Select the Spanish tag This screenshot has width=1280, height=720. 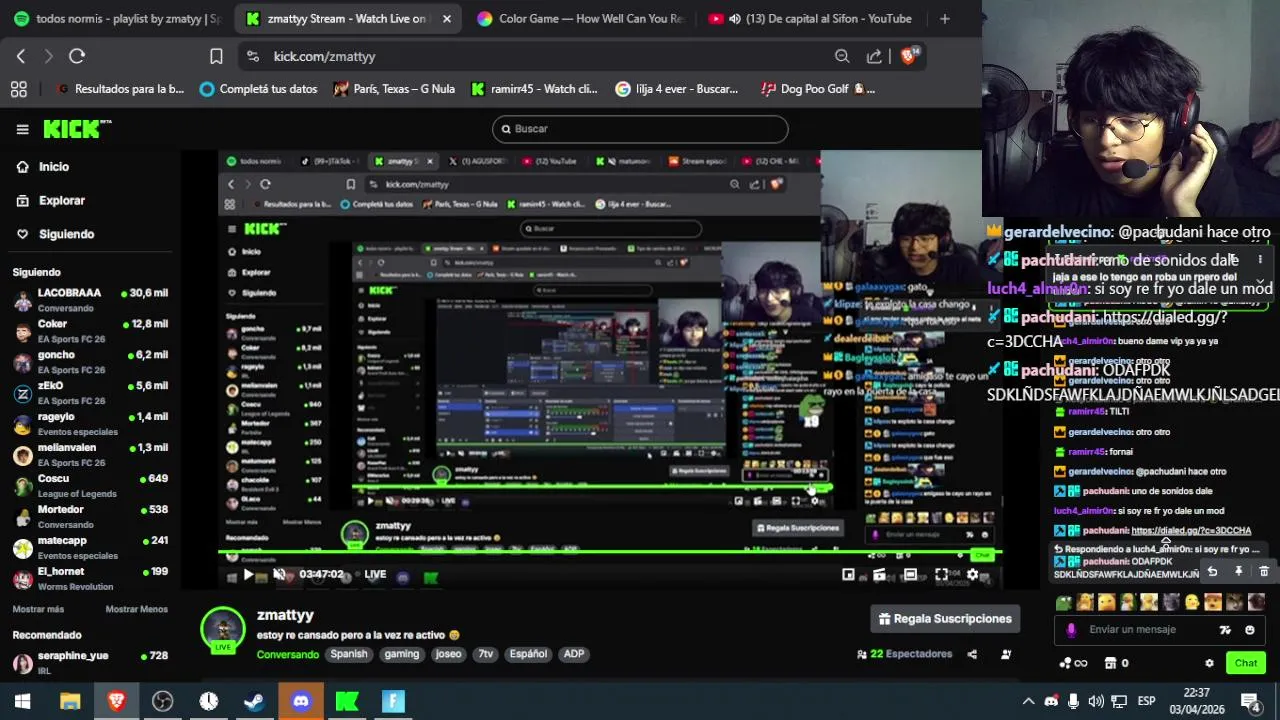(349, 654)
